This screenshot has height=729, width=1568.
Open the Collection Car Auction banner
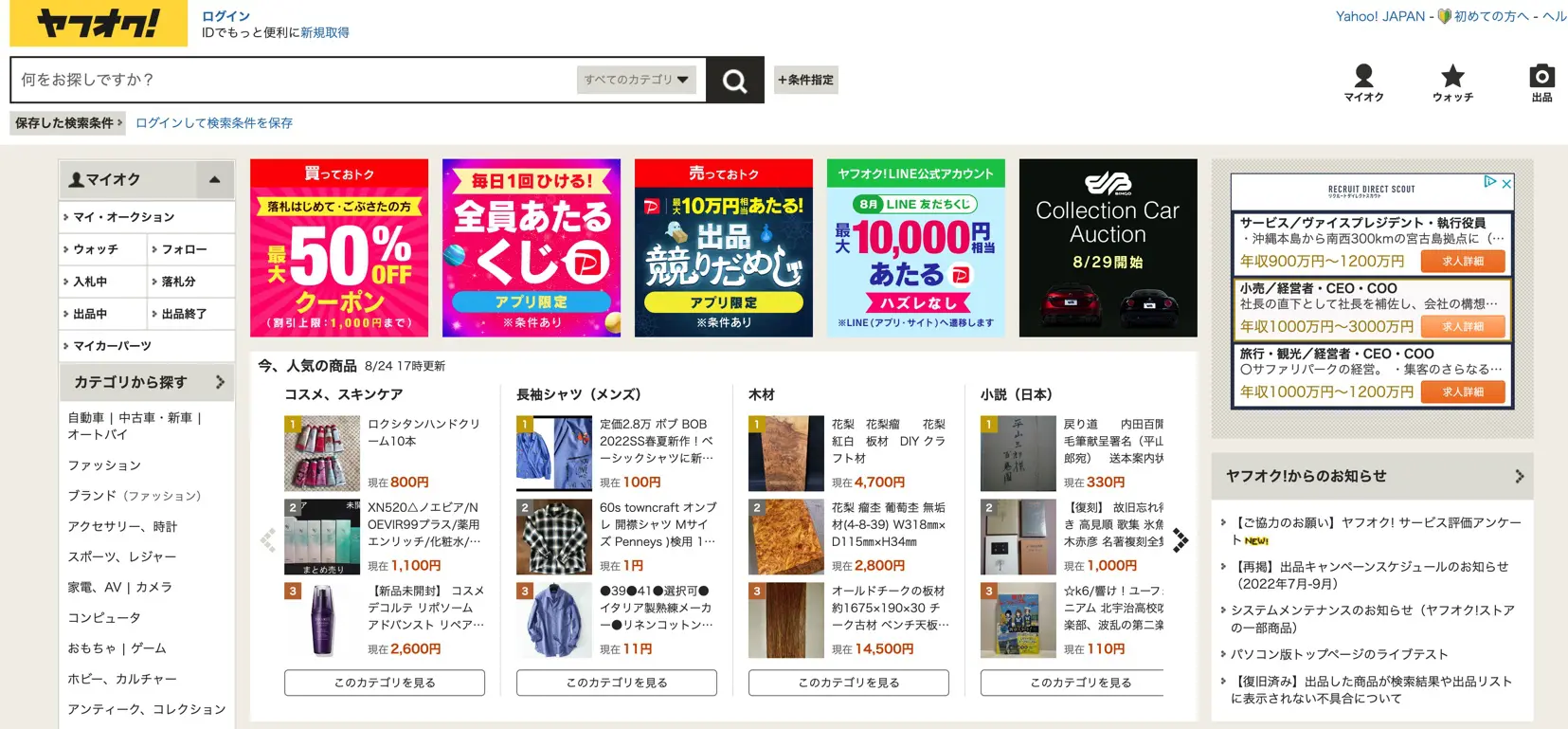click(x=1108, y=247)
